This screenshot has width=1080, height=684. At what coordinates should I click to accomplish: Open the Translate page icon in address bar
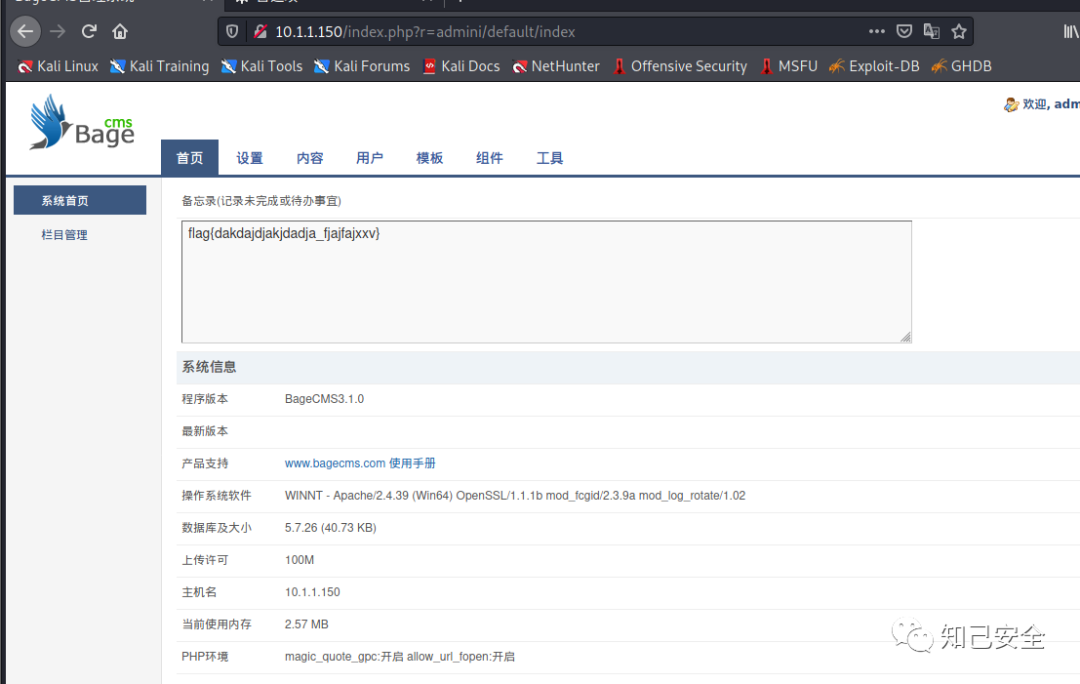(x=932, y=31)
